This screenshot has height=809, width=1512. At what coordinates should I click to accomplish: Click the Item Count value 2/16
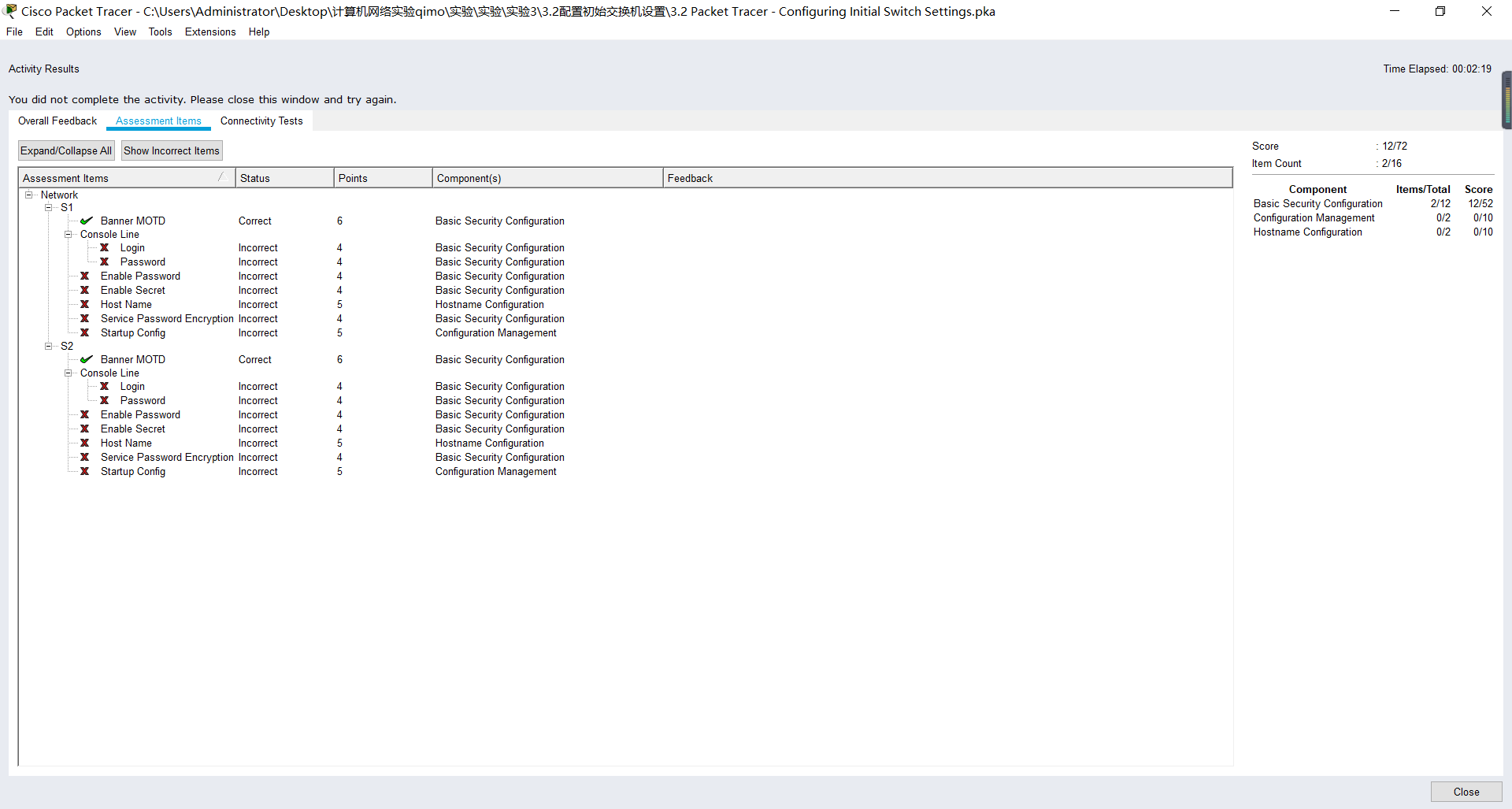(x=1392, y=163)
